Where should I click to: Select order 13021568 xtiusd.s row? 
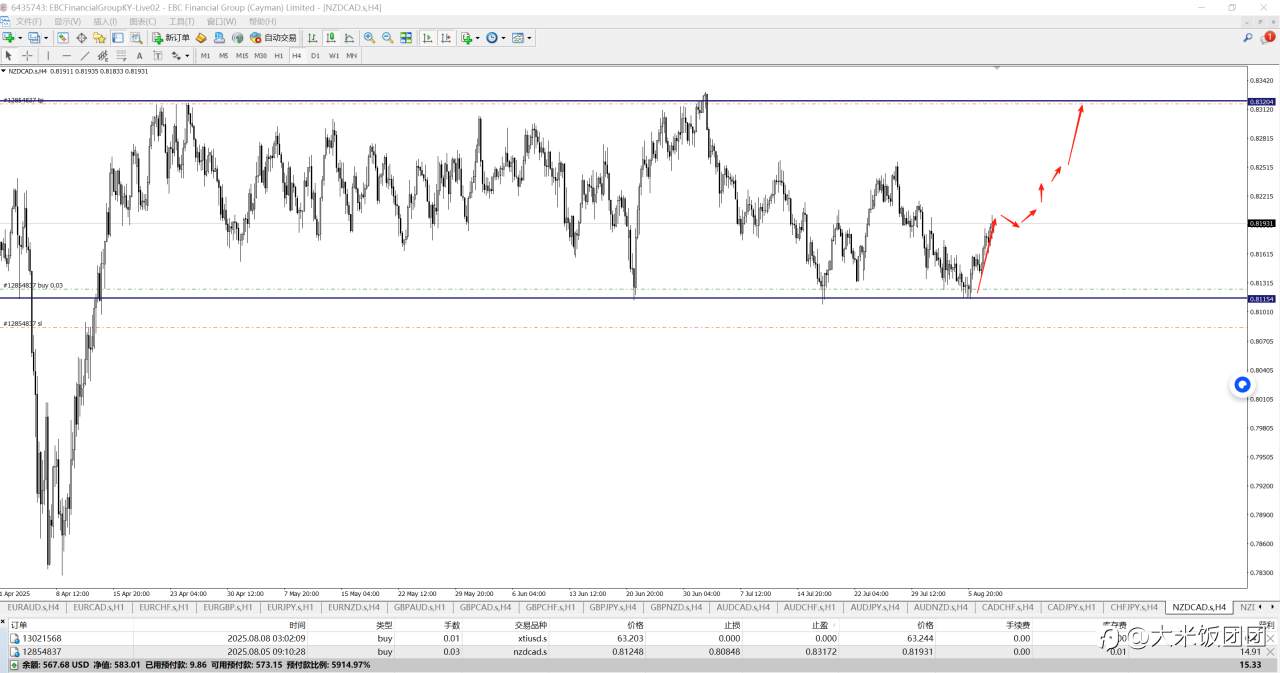pos(640,638)
